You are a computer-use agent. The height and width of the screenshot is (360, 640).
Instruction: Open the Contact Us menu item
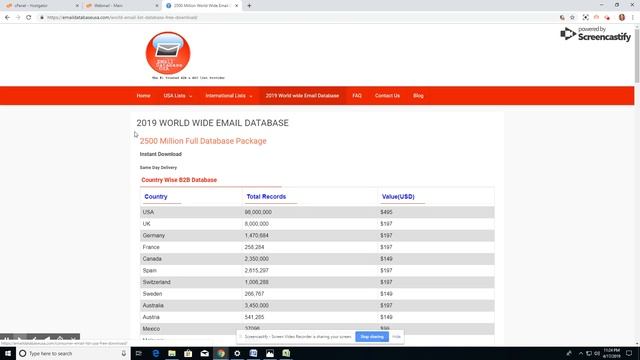387,96
